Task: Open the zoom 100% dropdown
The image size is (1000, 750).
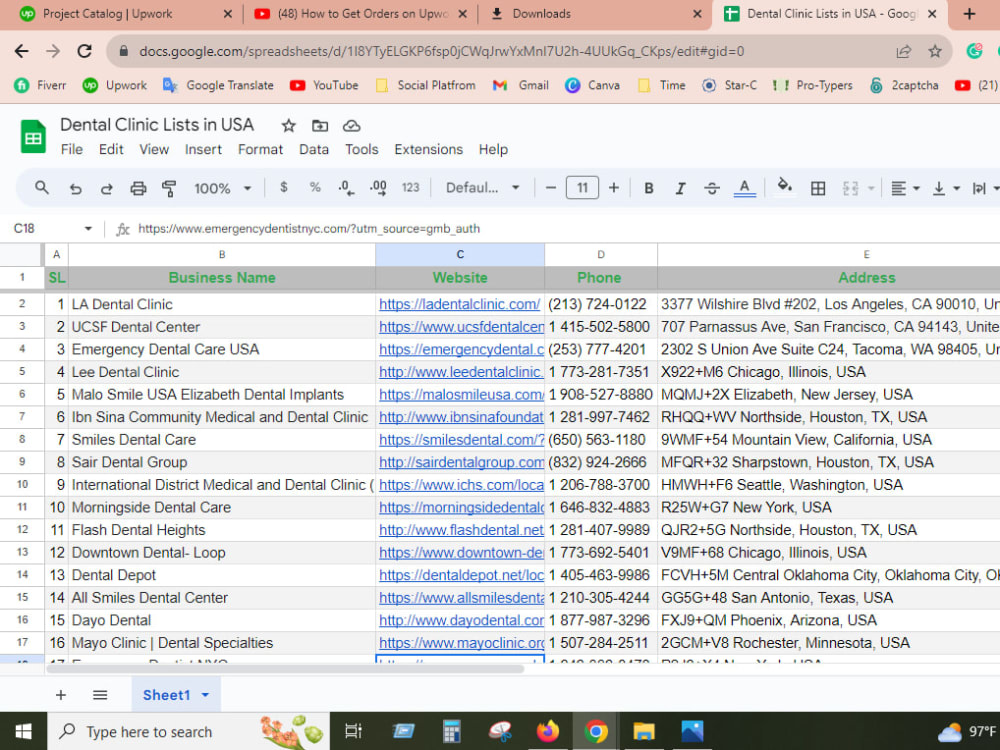Action: (223, 188)
